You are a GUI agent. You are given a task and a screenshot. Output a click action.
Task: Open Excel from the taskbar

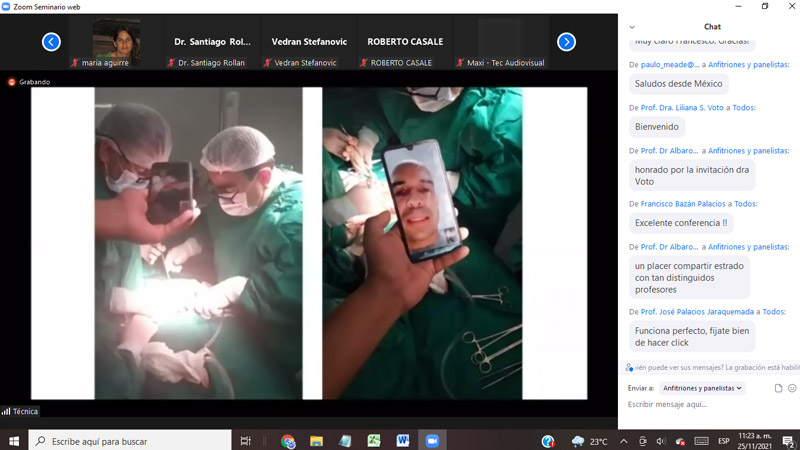pyautogui.click(x=374, y=441)
